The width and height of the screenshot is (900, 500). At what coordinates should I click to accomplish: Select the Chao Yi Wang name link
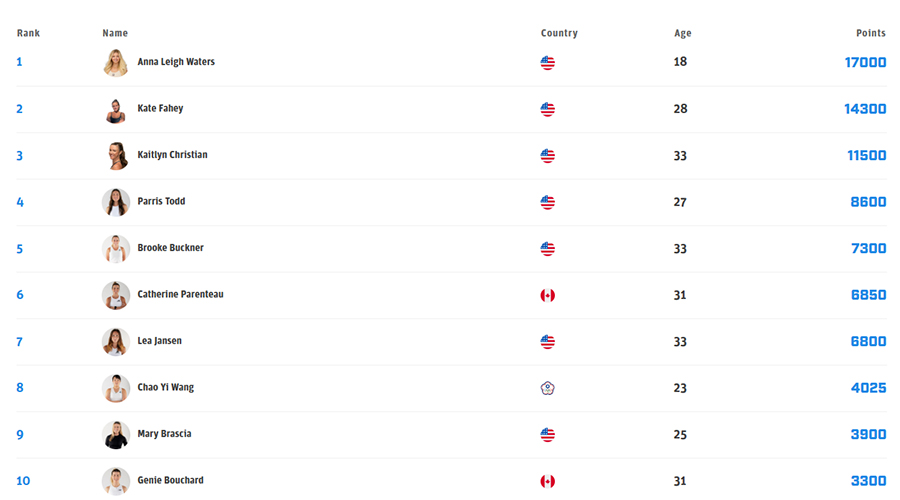[x=165, y=387]
